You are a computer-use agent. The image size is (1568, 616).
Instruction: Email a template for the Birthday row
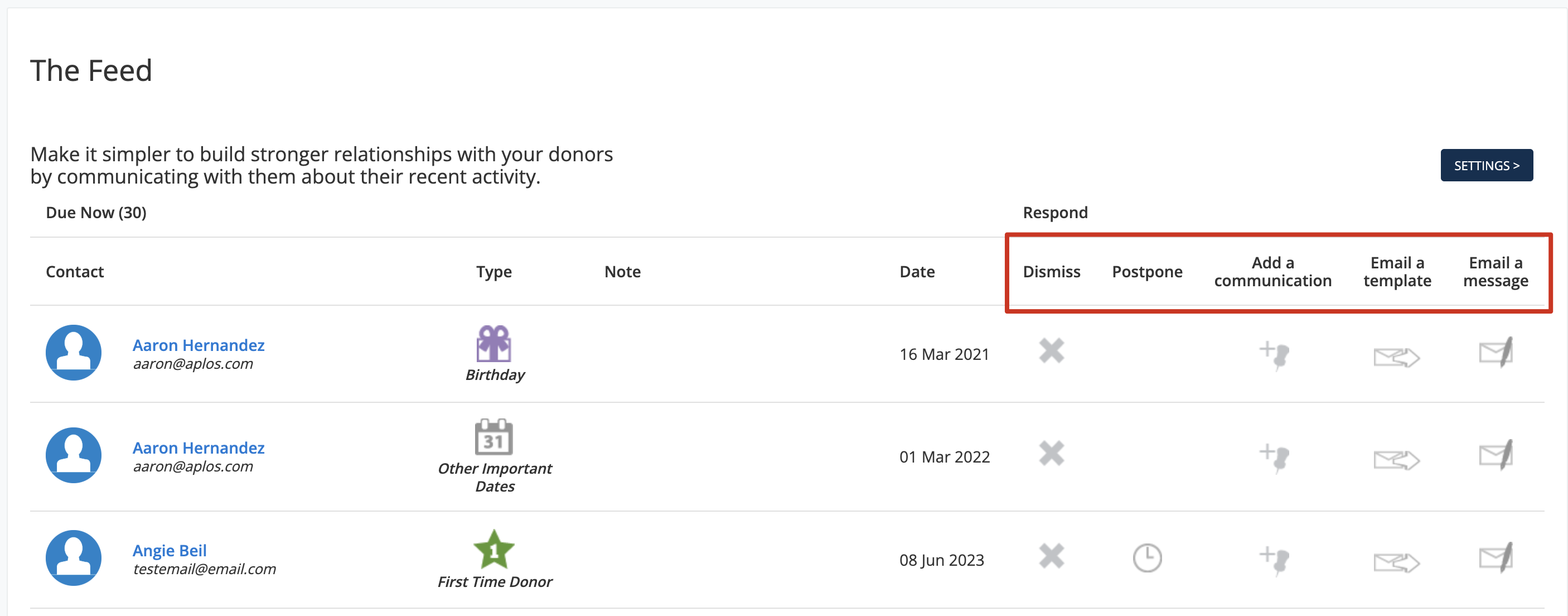pyautogui.click(x=1396, y=357)
